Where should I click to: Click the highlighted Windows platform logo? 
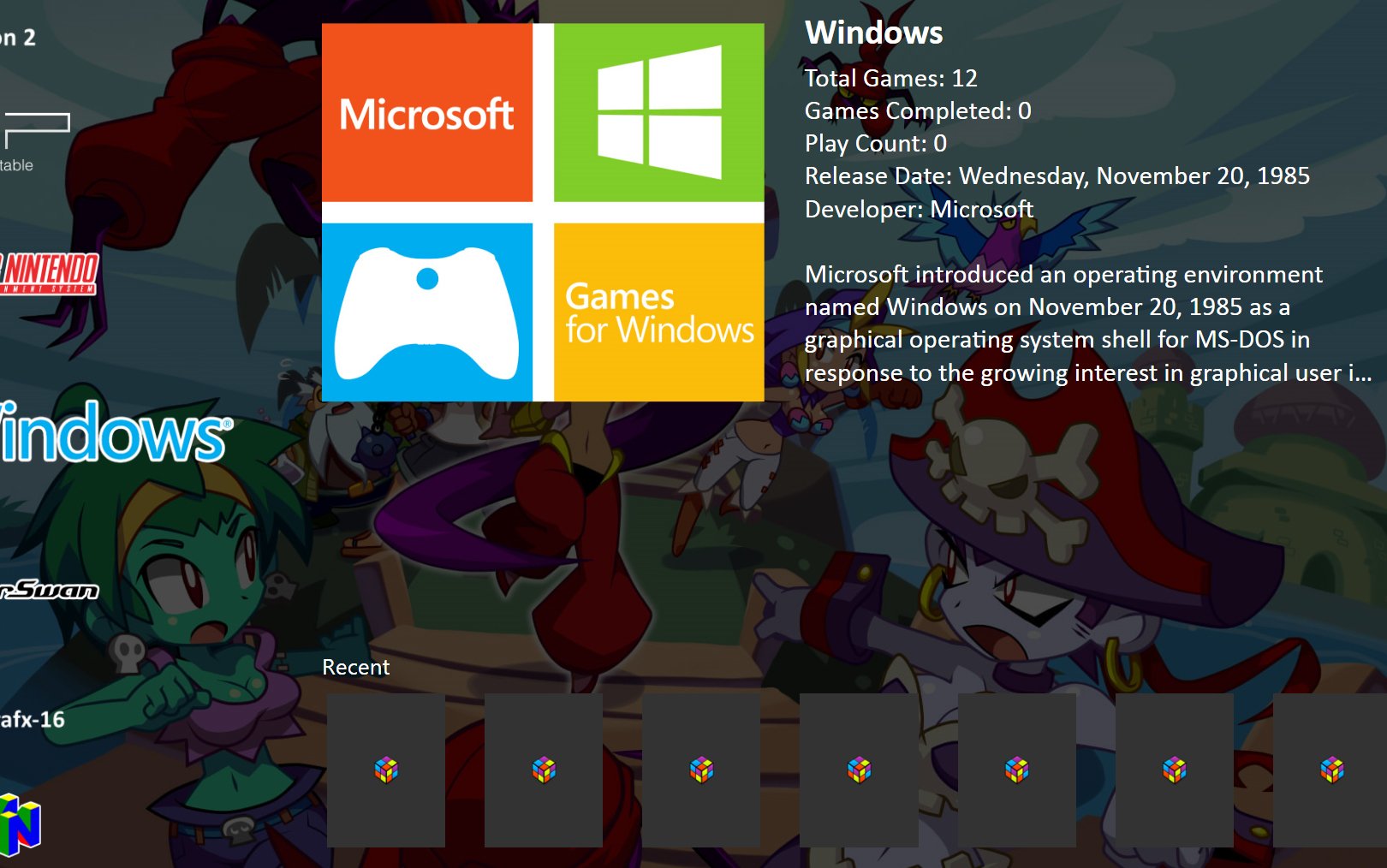pyautogui.click(x=115, y=434)
